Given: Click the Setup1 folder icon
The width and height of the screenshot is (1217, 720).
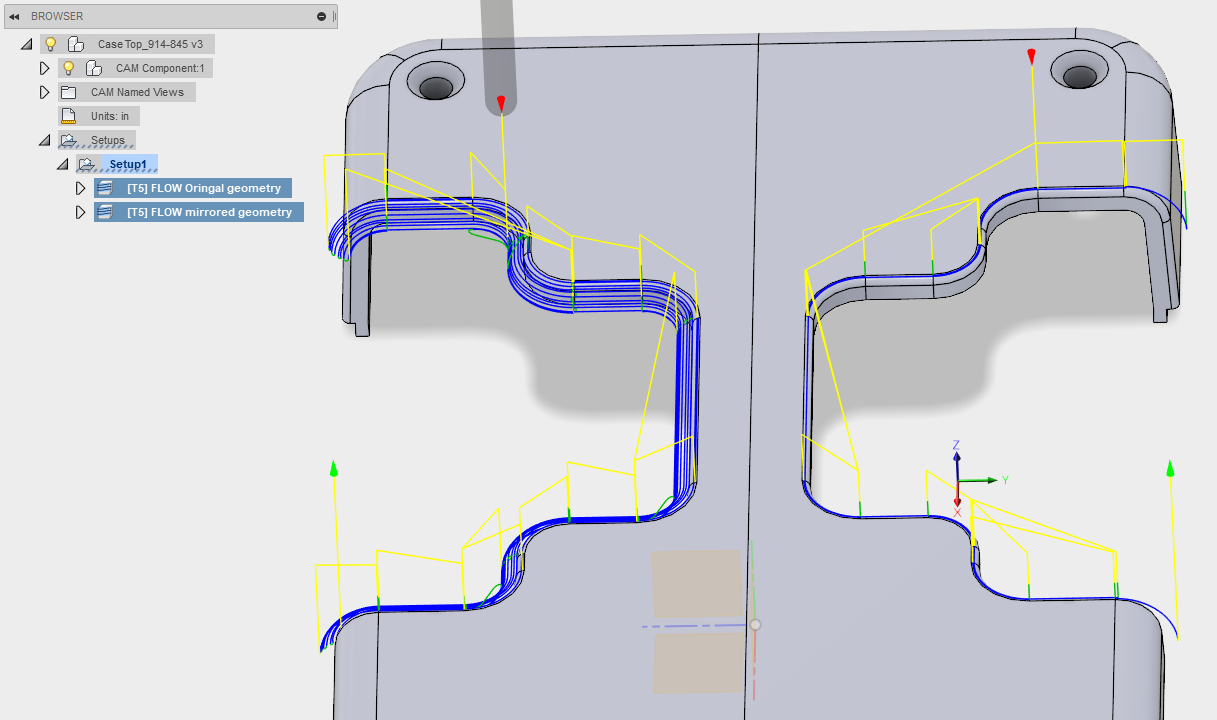Looking at the screenshot, I should point(87,164).
